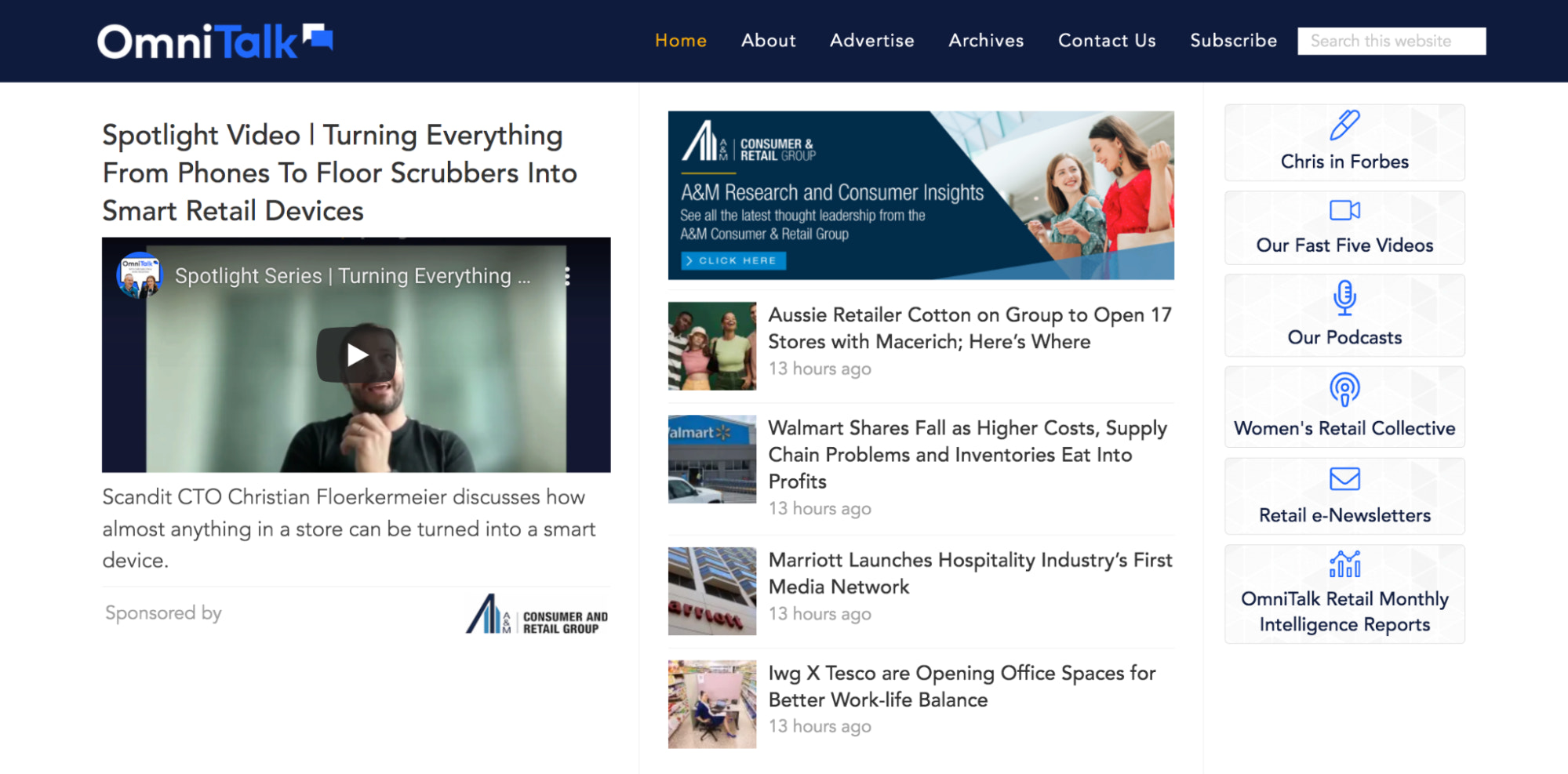The height and width of the screenshot is (774, 1568).
Task: Click the podcast broadcast icon for Women's Retail Collective
Action: point(1344,389)
